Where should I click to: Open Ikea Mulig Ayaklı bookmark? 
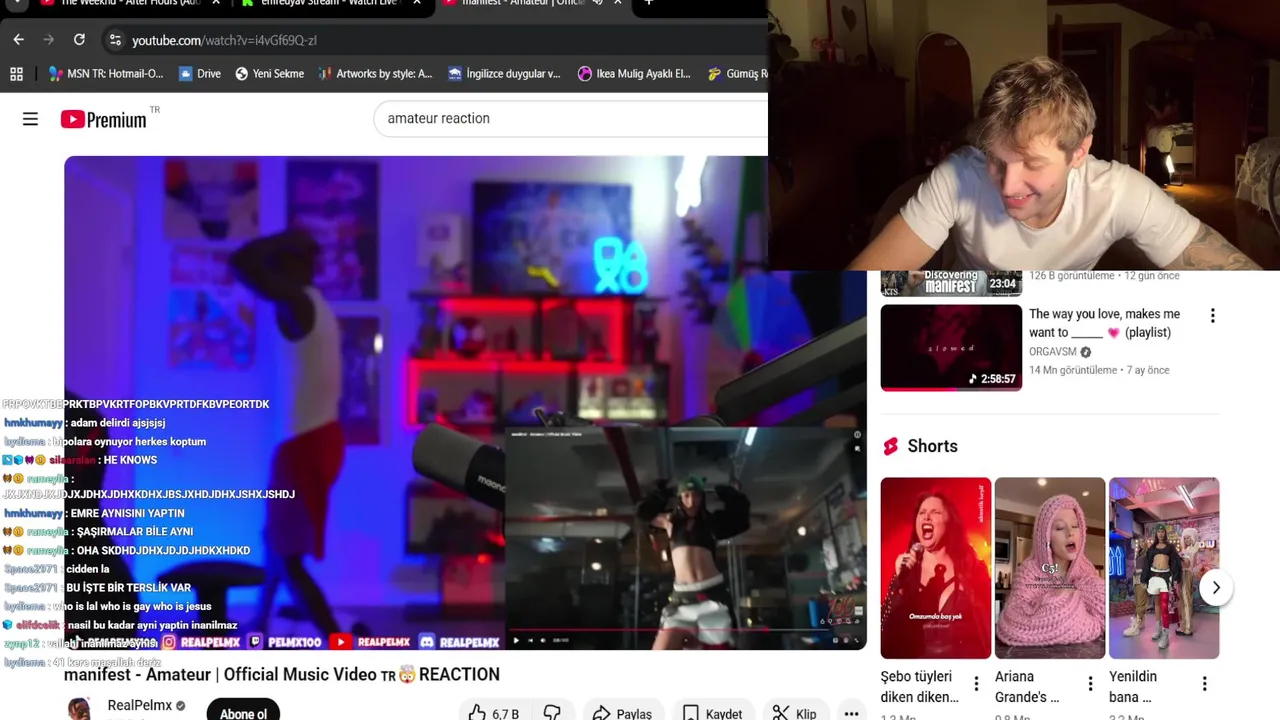pyautogui.click(x=634, y=73)
